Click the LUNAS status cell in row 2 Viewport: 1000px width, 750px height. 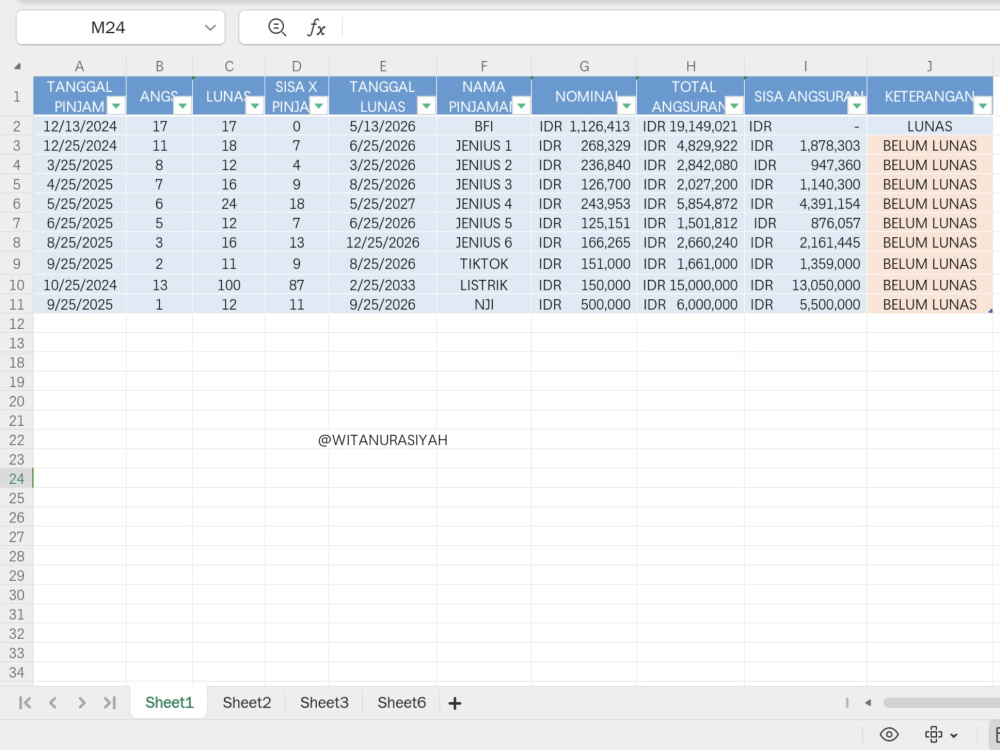(x=929, y=126)
